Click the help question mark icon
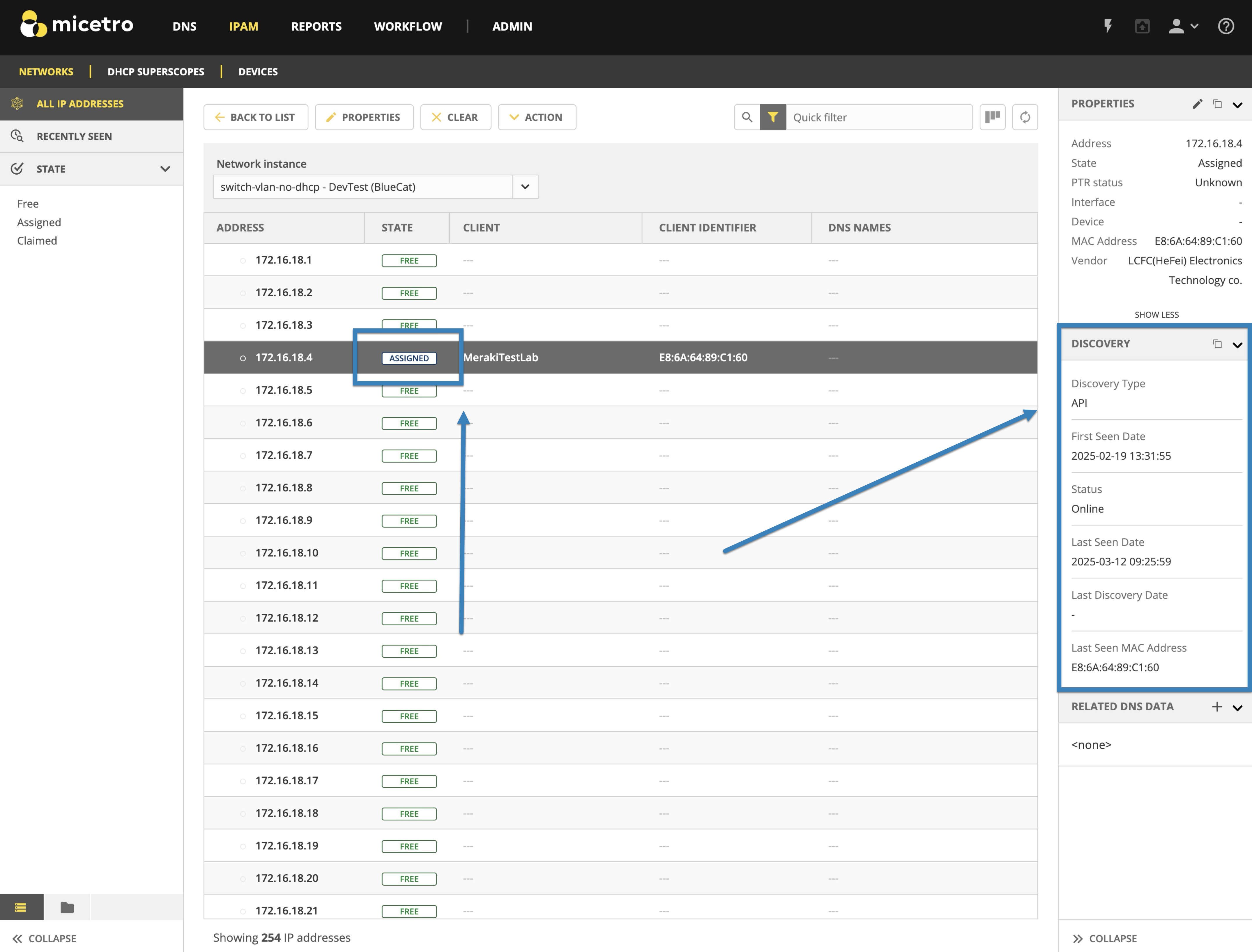The height and width of the screenshot is (952, 1252). [1226, 26]
